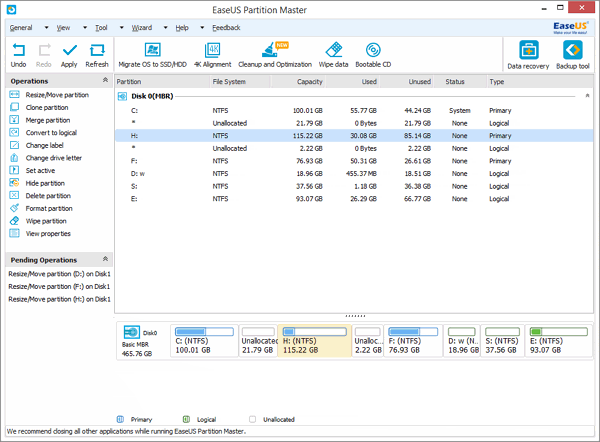Launch the Backup tool

(572, 55)
